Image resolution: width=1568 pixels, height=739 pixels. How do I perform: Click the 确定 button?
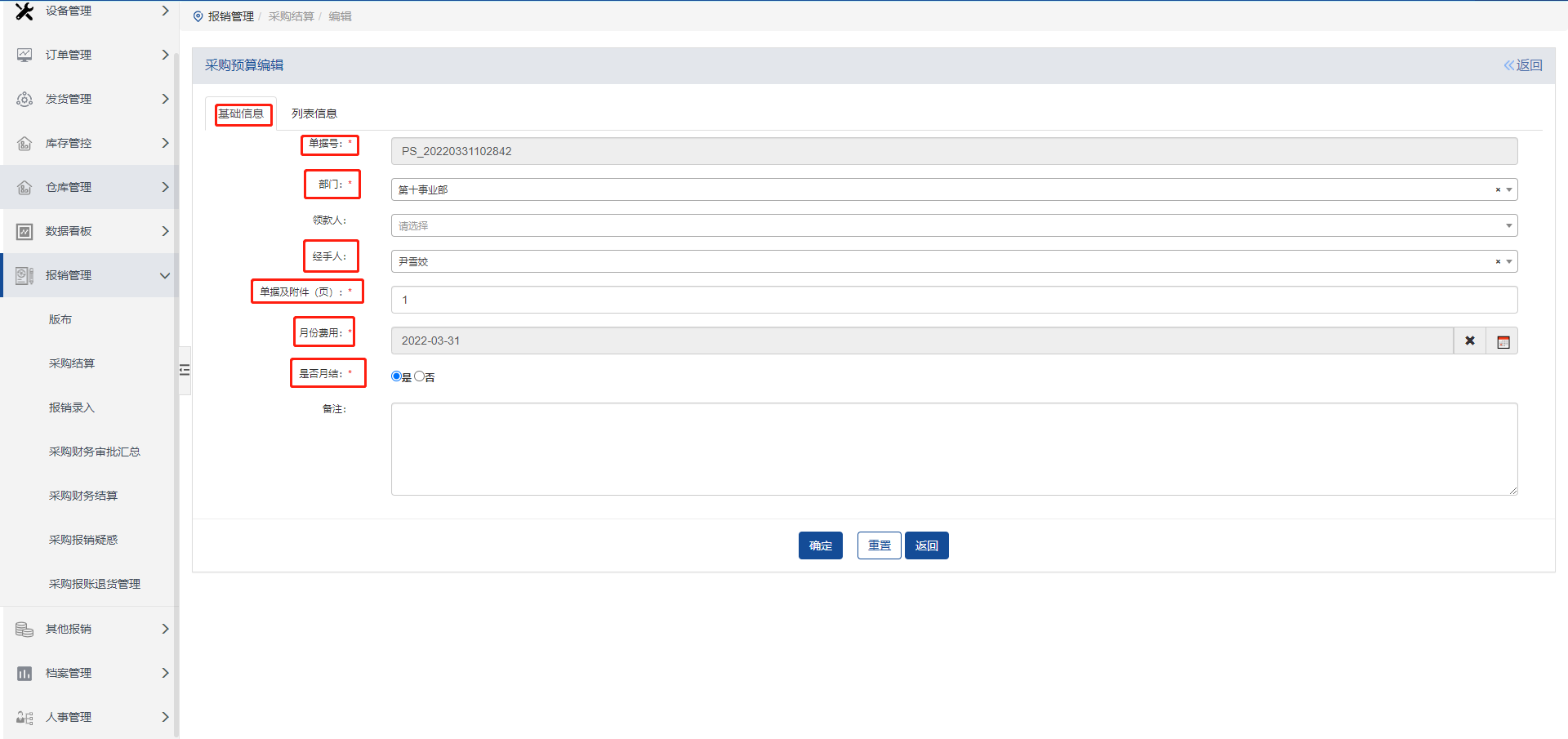click(x=820, y=545)
